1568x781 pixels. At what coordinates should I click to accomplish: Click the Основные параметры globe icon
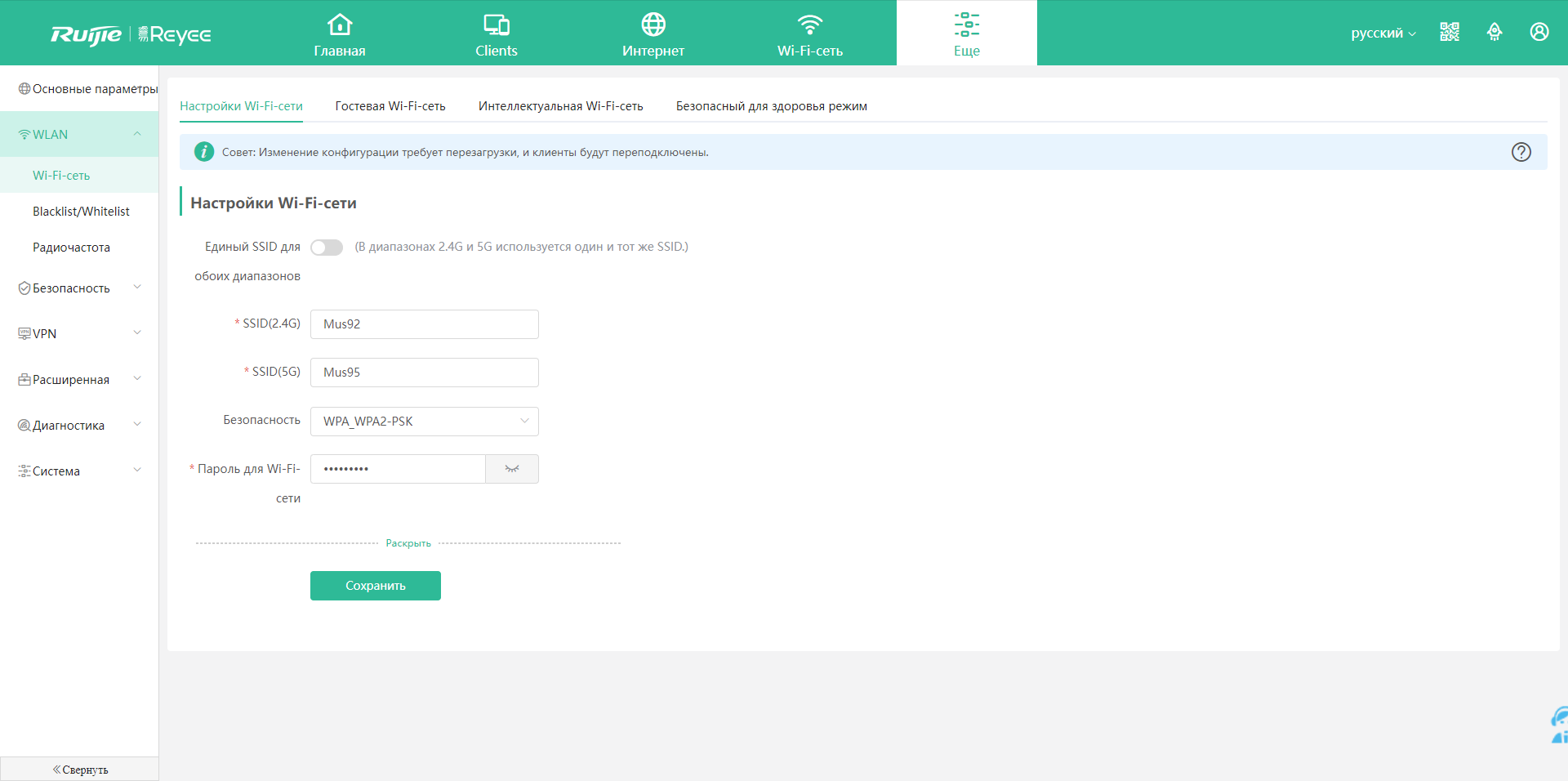pyautogui.click(x=24, y=88)
